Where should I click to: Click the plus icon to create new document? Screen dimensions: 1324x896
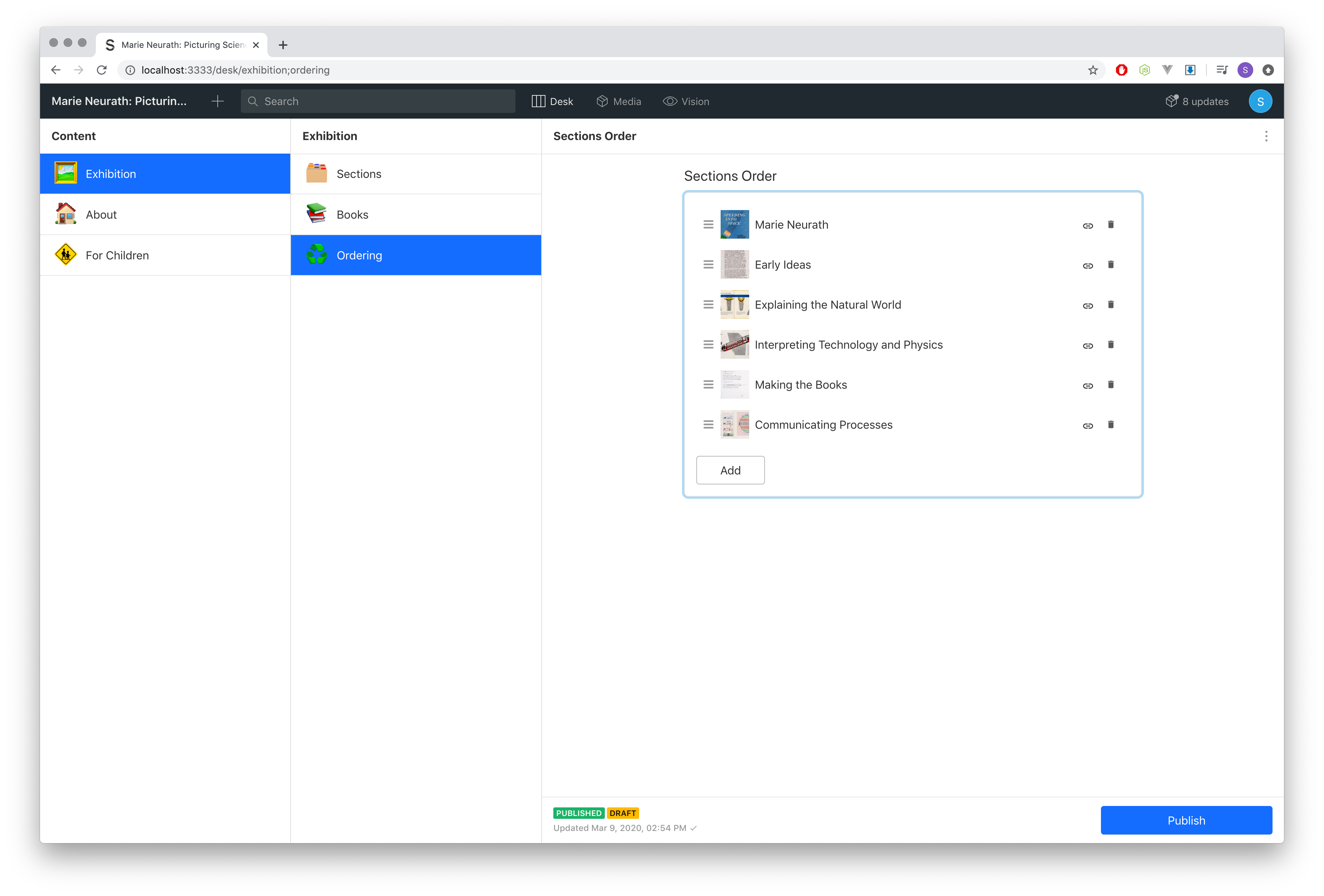click(x=217, y=101)
